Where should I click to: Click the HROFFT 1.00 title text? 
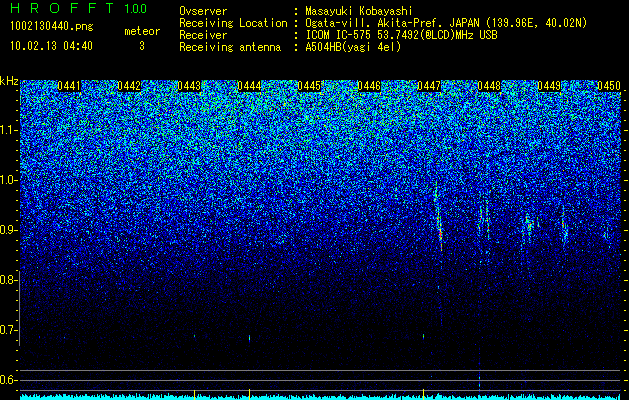click(x=79, y=8)
